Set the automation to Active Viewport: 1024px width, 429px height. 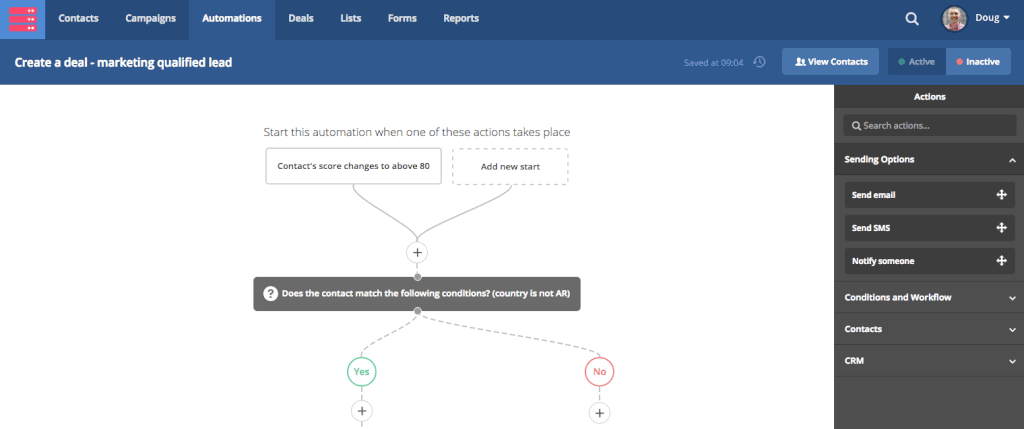coord(916,62)
